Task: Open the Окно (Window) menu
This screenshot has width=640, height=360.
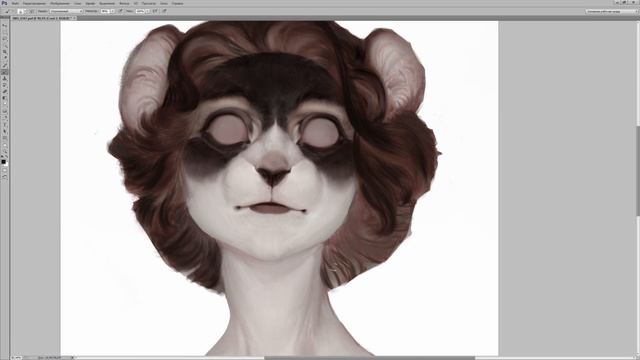Action: click(x=164, y=3)
